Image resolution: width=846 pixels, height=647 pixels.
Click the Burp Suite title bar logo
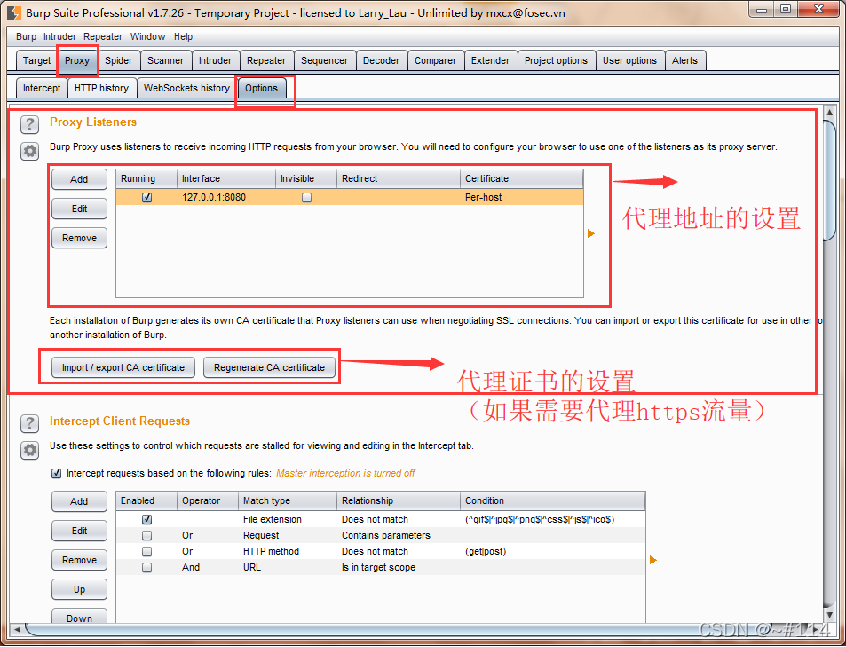tap(14, 12)
